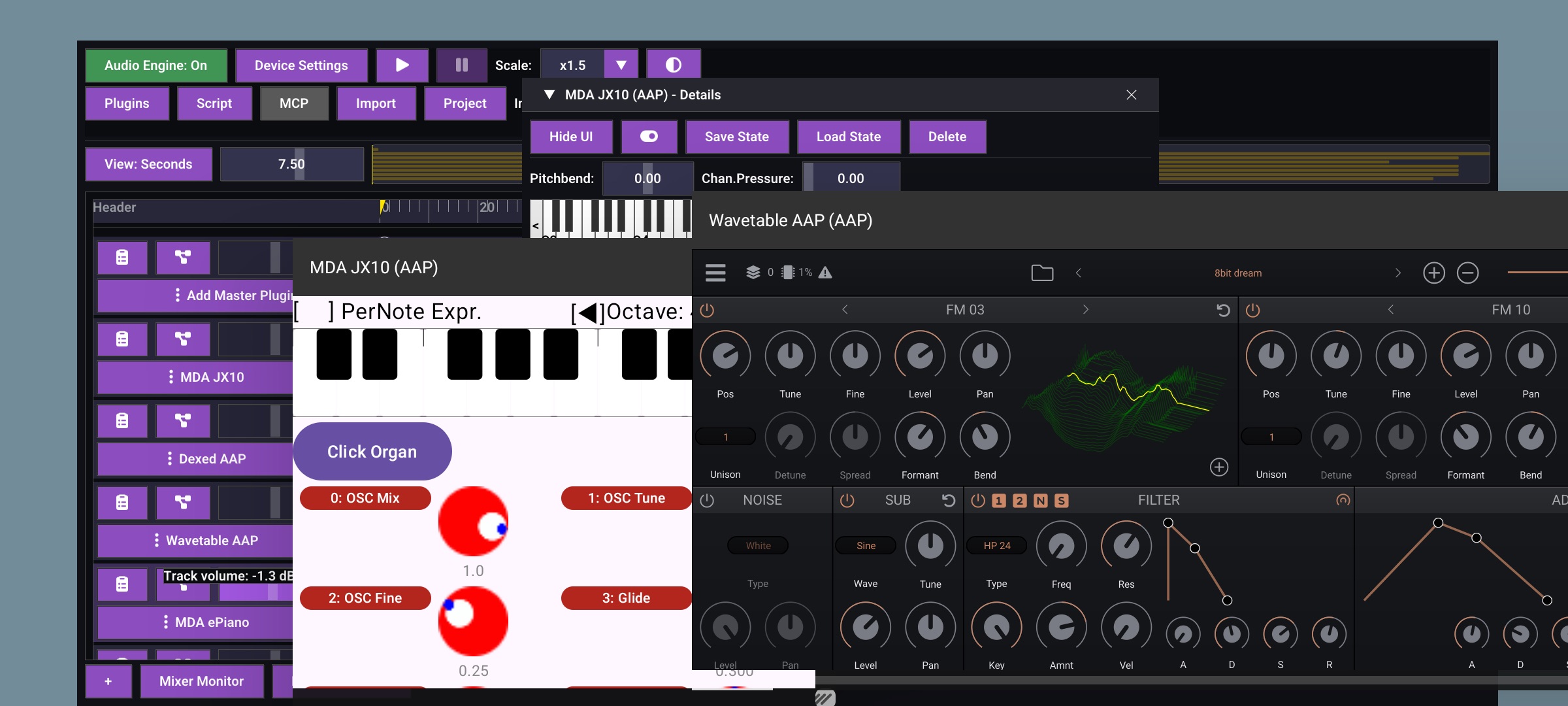Select the next FM 03 wavetable
Image resolution: width=1568 pixels, height=706 pixels.
(1086, 309)
